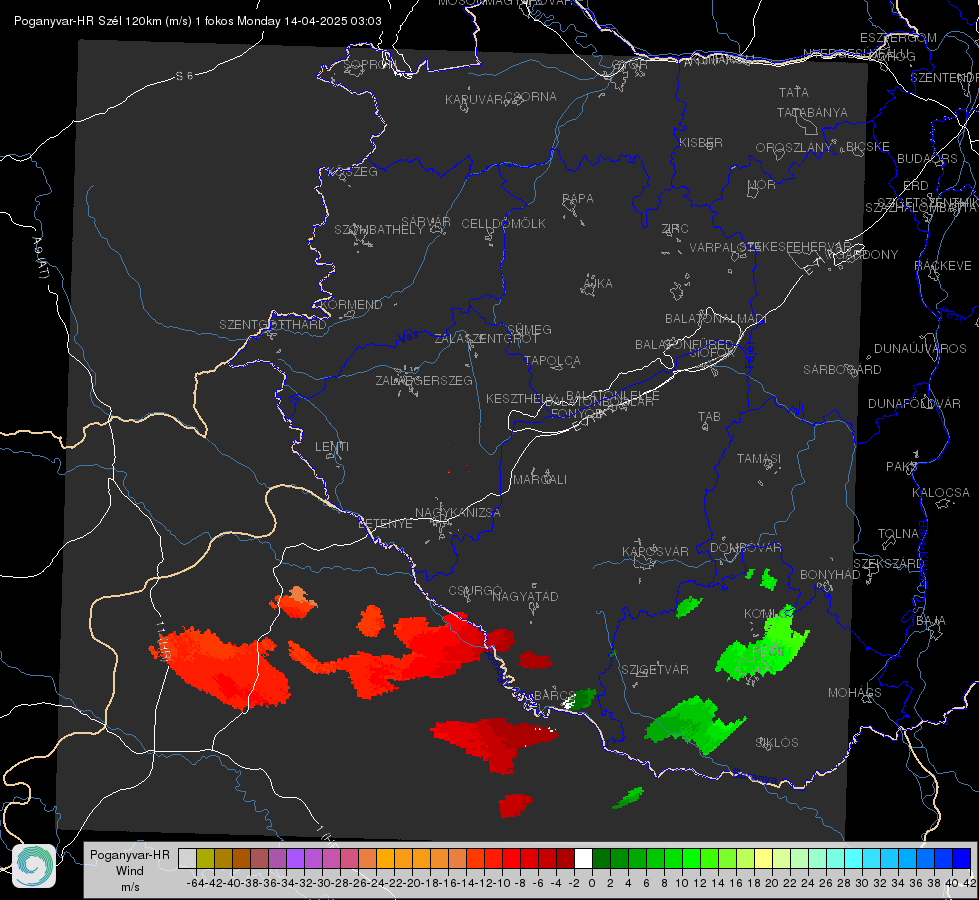
Task: Select the white swatch in the wind legend
Action: (583, 858)
